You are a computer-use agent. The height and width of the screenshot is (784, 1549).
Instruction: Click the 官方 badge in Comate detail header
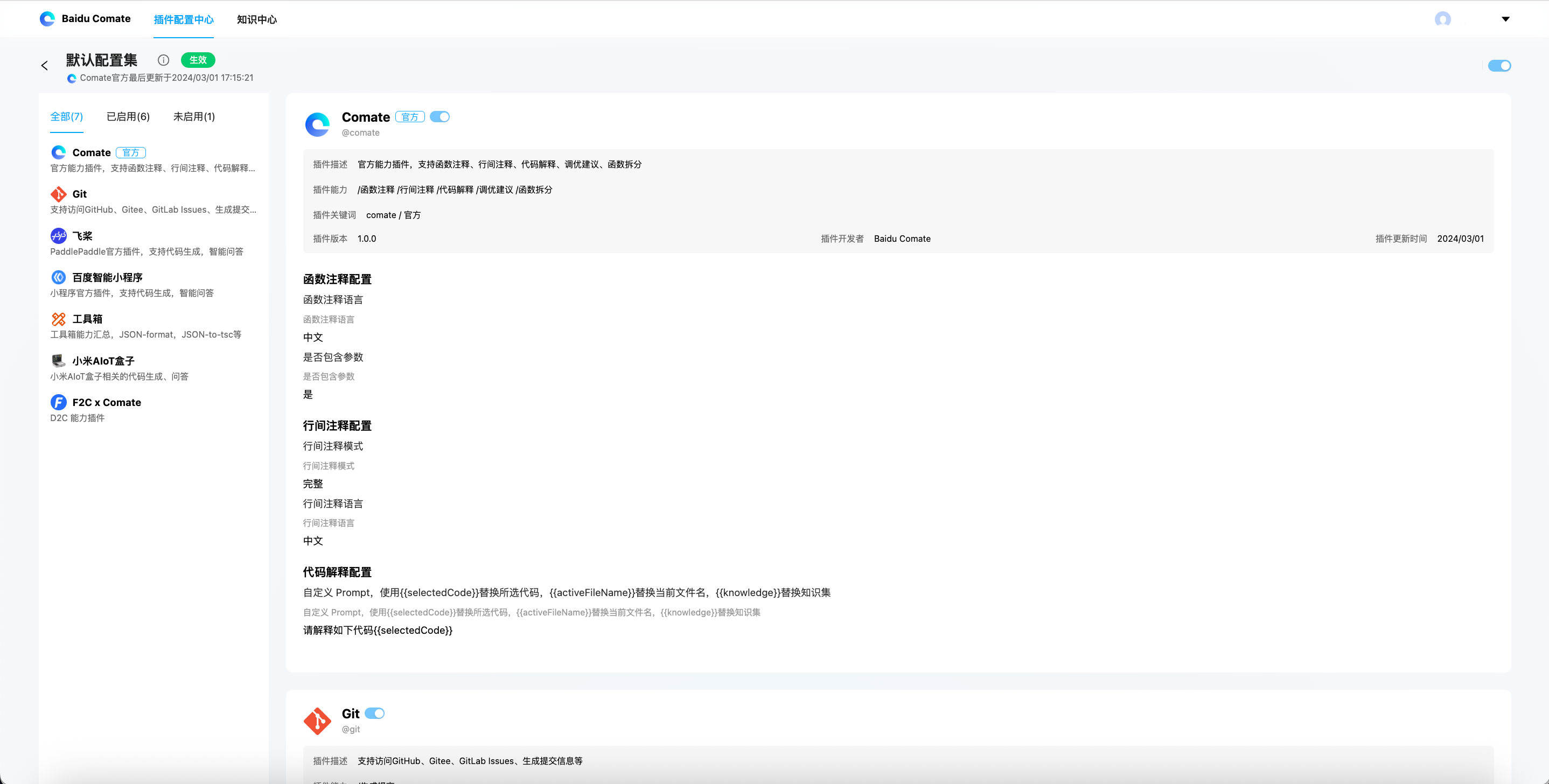410,117
